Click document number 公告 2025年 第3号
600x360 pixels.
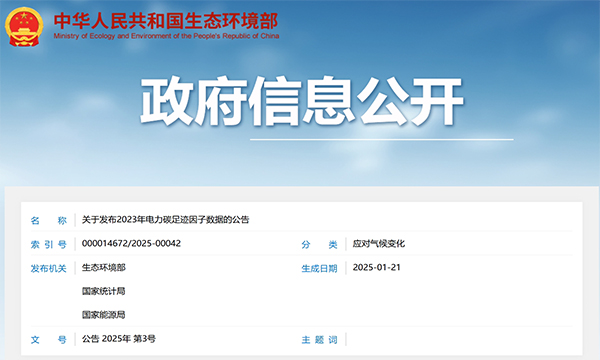coord(119,339)
